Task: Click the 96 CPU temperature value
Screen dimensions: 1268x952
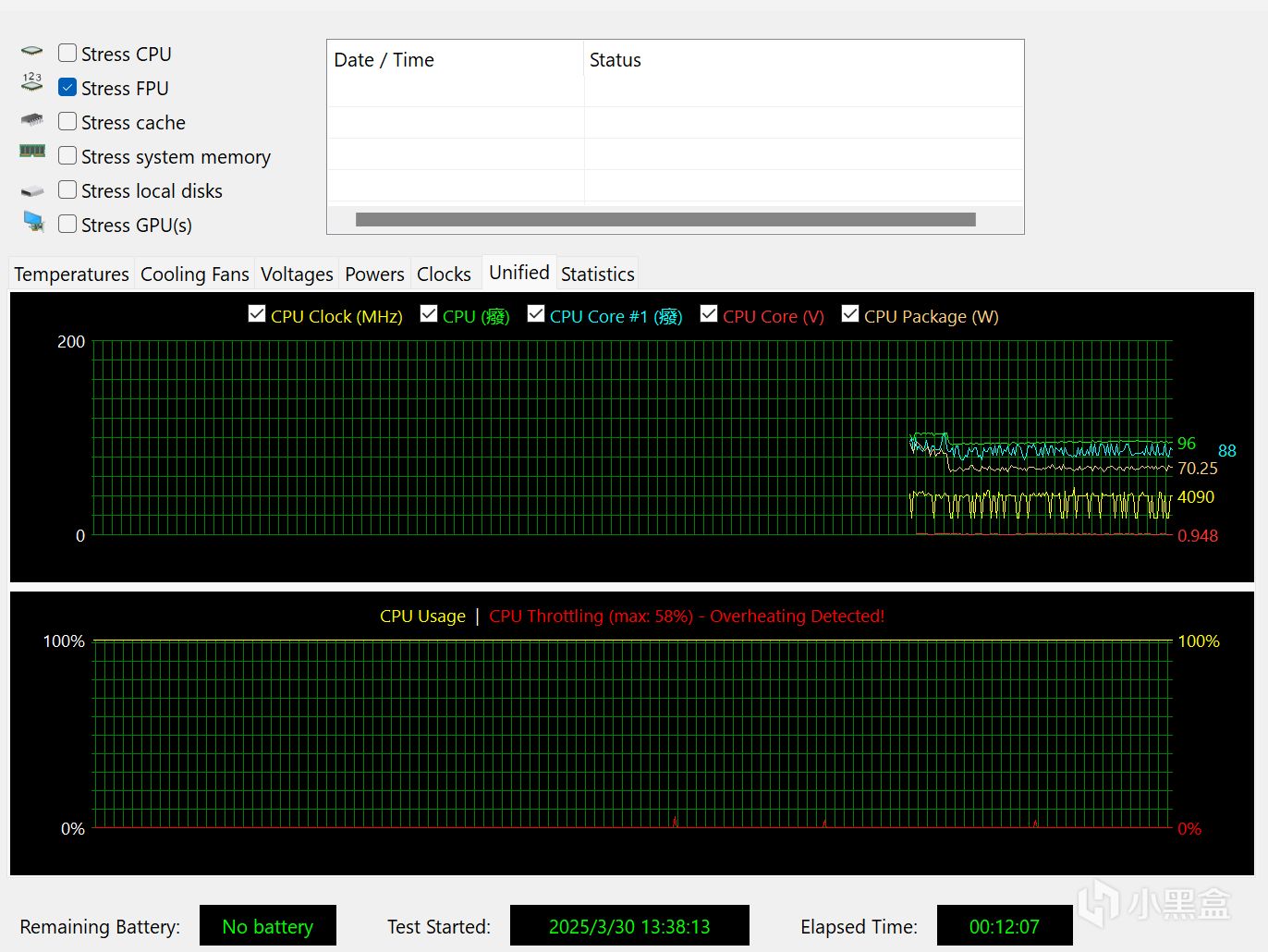Action: tap(1187, 444)
